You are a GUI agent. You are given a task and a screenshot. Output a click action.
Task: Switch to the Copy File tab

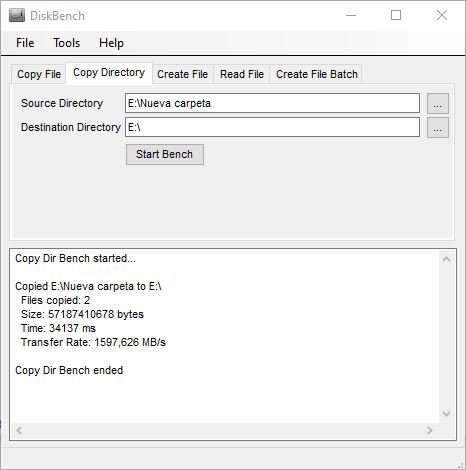click(39, 74)
